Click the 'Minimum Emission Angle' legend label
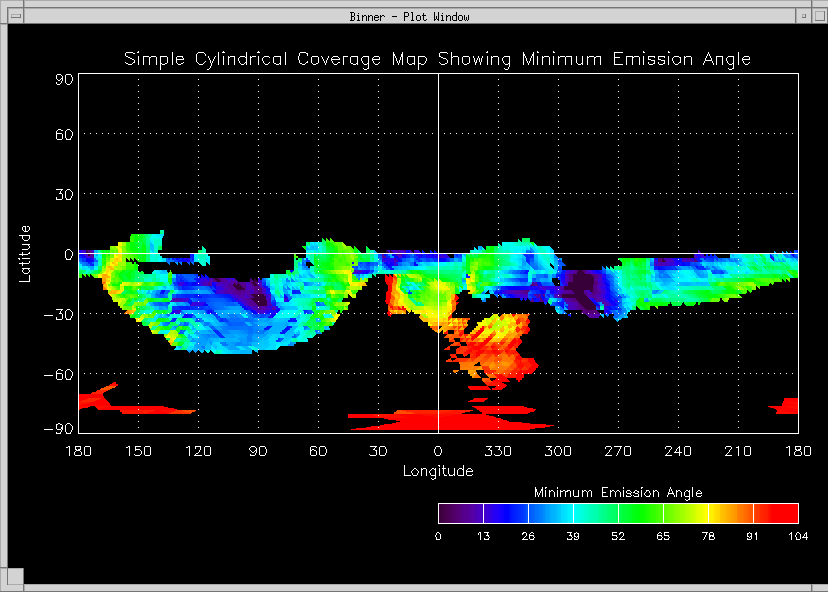The height and width of the screenshot is (592, 828). 618,493
